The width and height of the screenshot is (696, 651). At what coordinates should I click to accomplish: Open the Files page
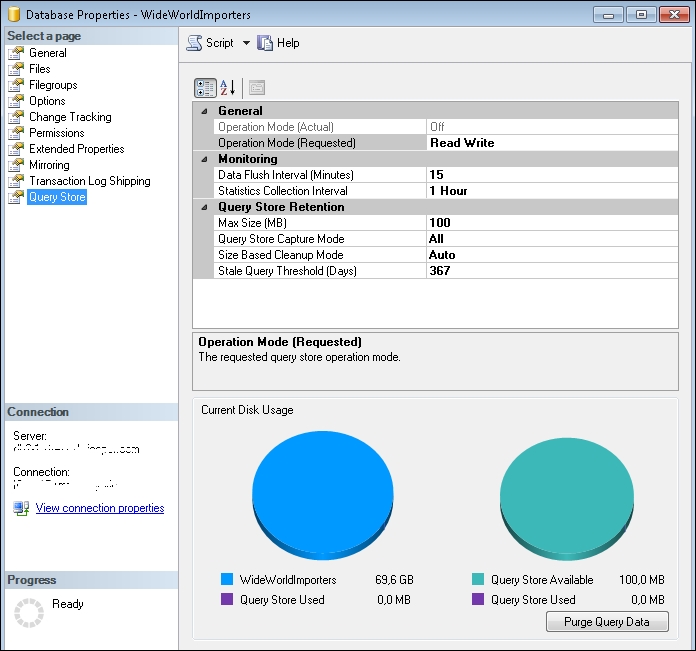coord(40,69)
